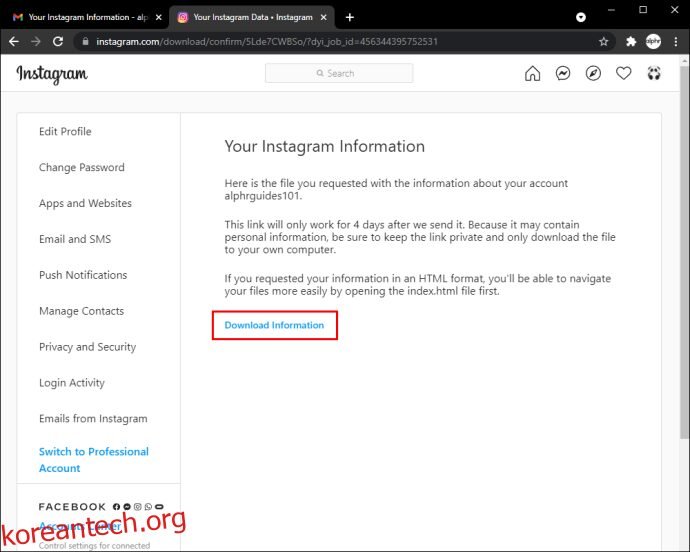
Task: Click the Accounts Center link
Action: [80, 526]
